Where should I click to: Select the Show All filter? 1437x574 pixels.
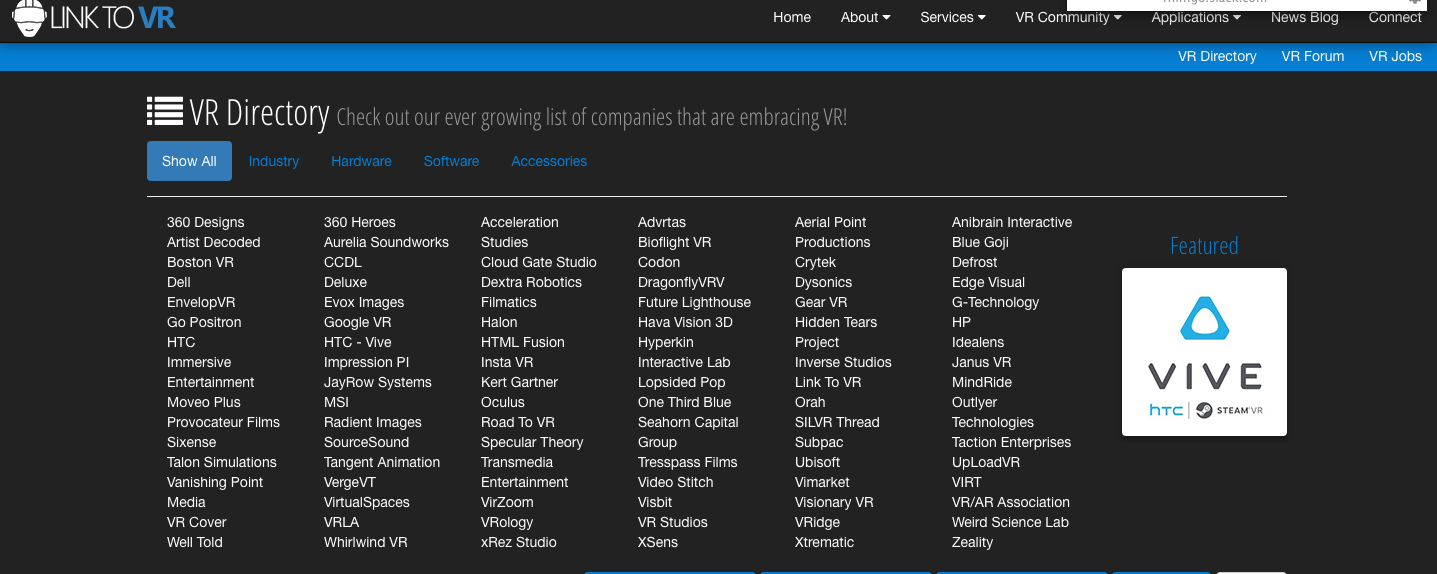click(189, 161)
